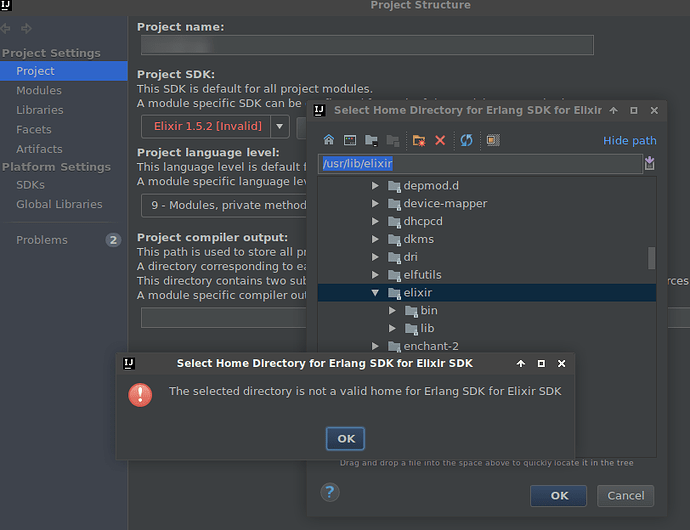690x530 pixels.
Task: Click OK in the file chooser dialog
Action: [x=558, y=496]
